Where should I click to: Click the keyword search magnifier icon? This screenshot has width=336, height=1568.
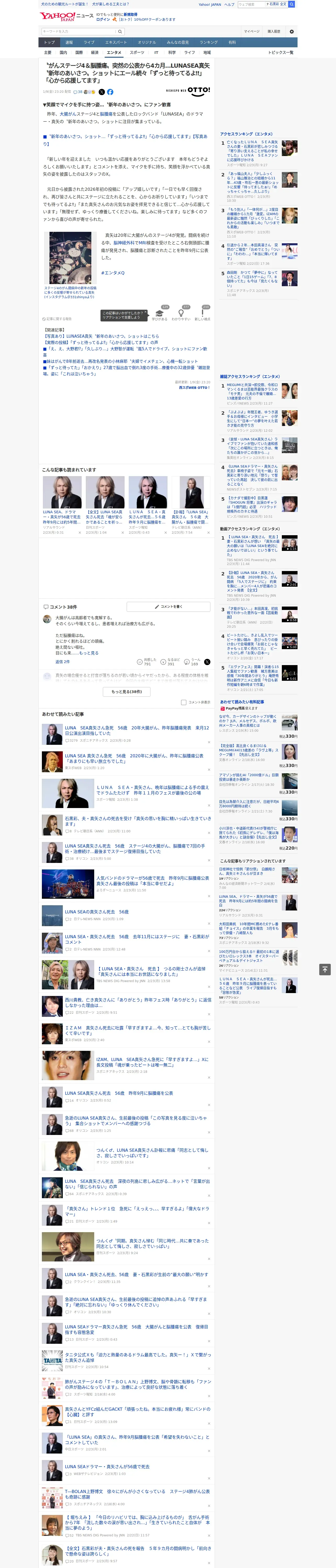pos(120,32)
